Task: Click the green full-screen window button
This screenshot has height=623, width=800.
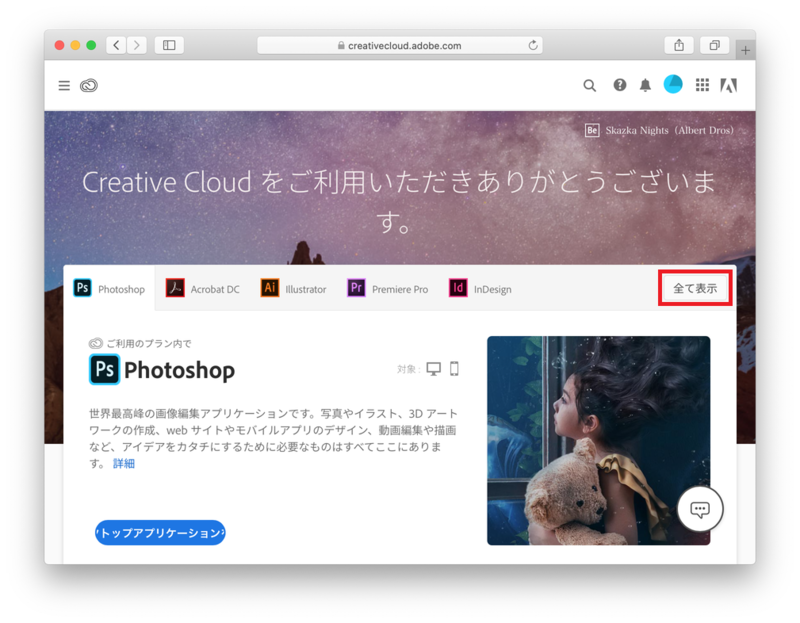Action: tap(91, 45)
